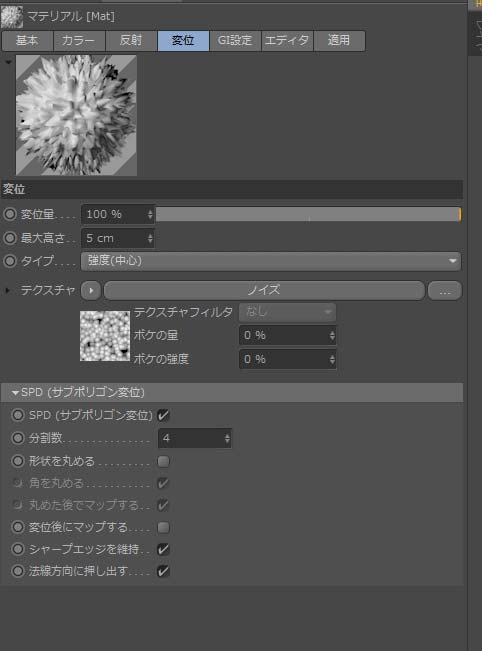
Task: Click the 最大高さ stepper arrows
Action: pyautogui.click(x=150, y=238)
